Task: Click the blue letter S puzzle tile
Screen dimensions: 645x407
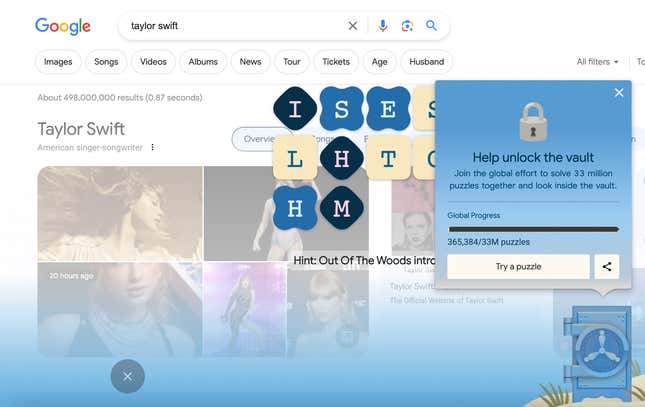Action: point(341,109)
